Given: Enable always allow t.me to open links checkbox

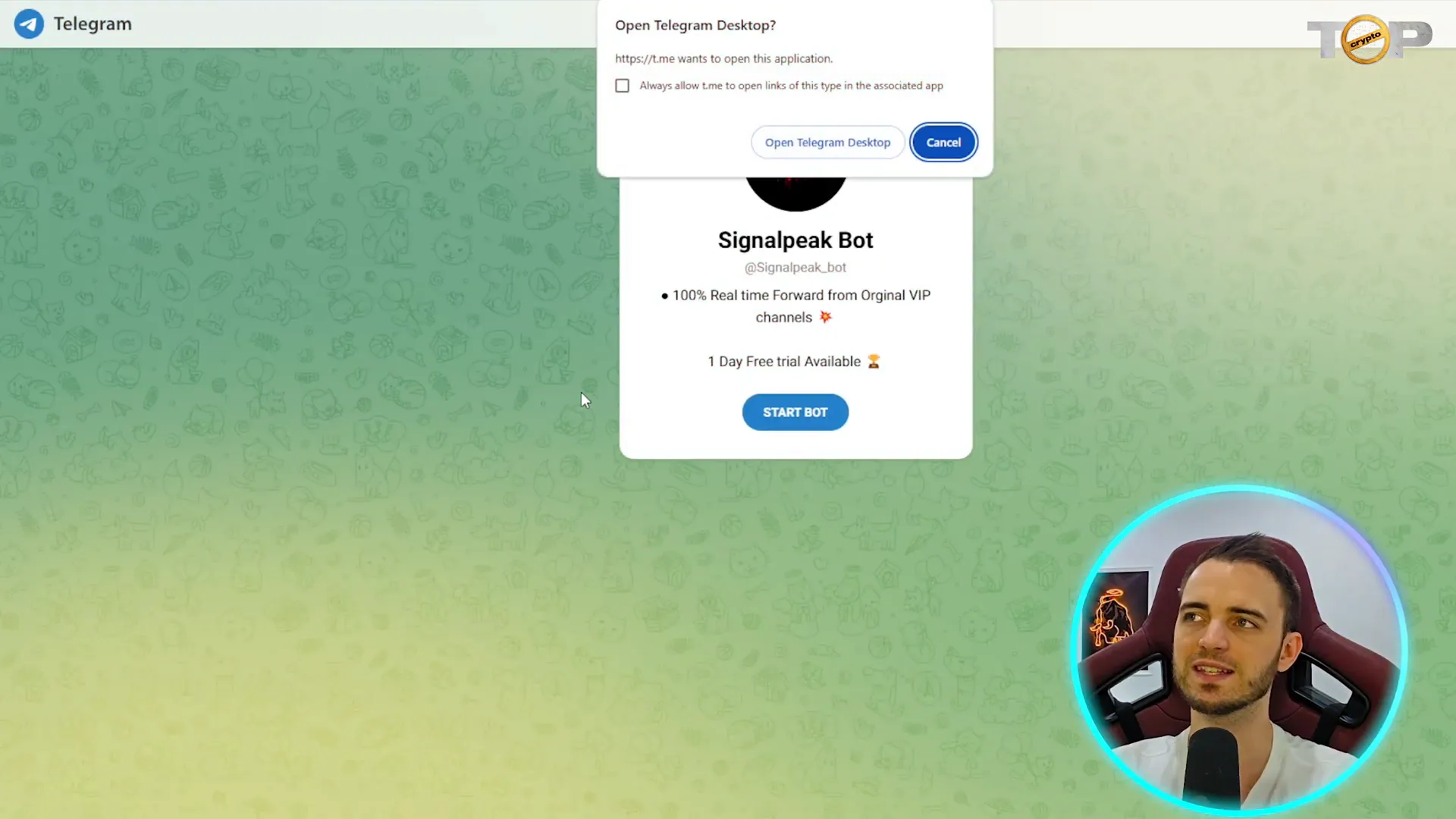Looking at the screenshot, I should pyautogui.click(x=622, y=85).
